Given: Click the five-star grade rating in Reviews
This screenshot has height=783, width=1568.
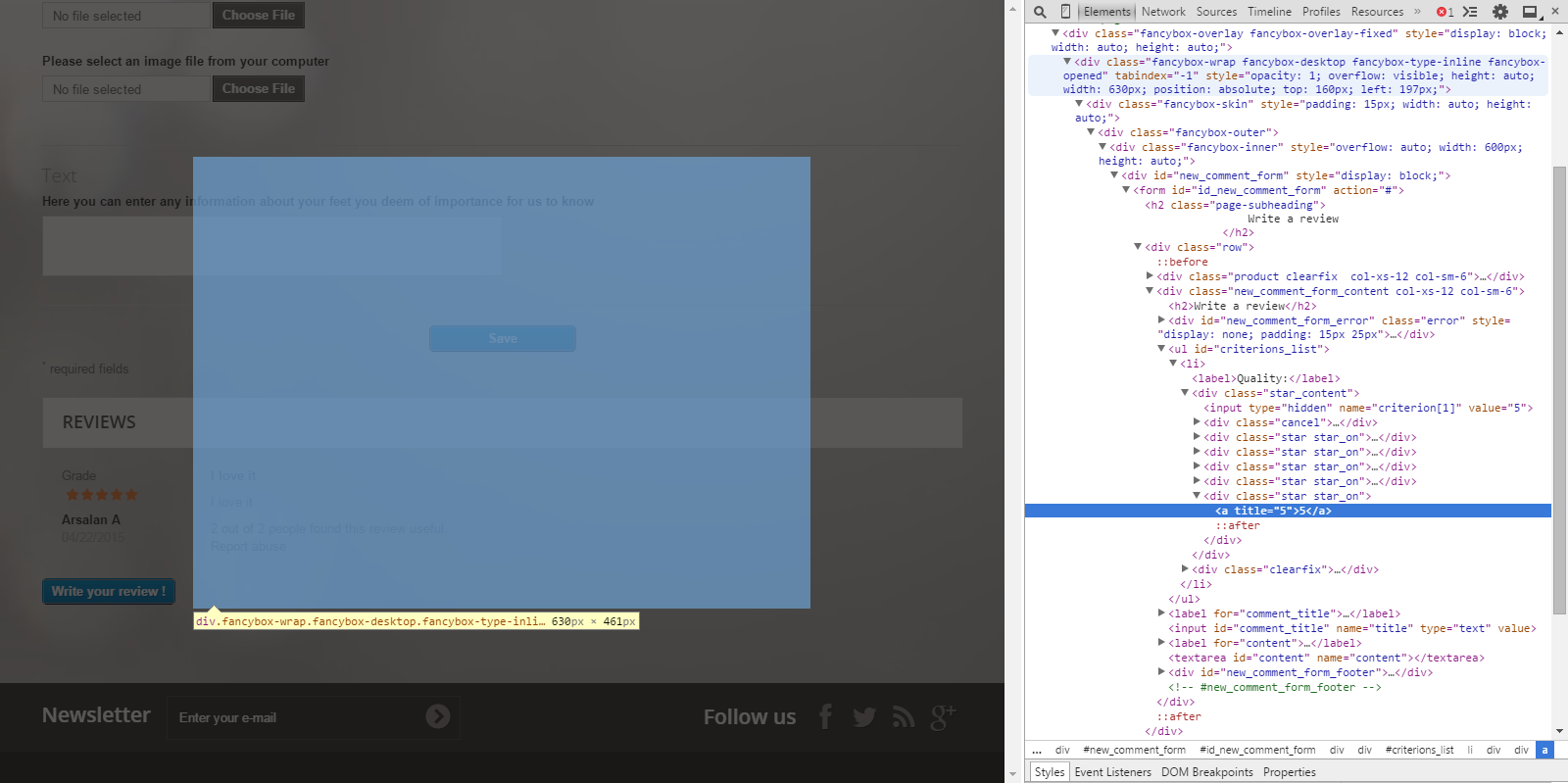Looking at the screenshot, I should coord(101,495).
